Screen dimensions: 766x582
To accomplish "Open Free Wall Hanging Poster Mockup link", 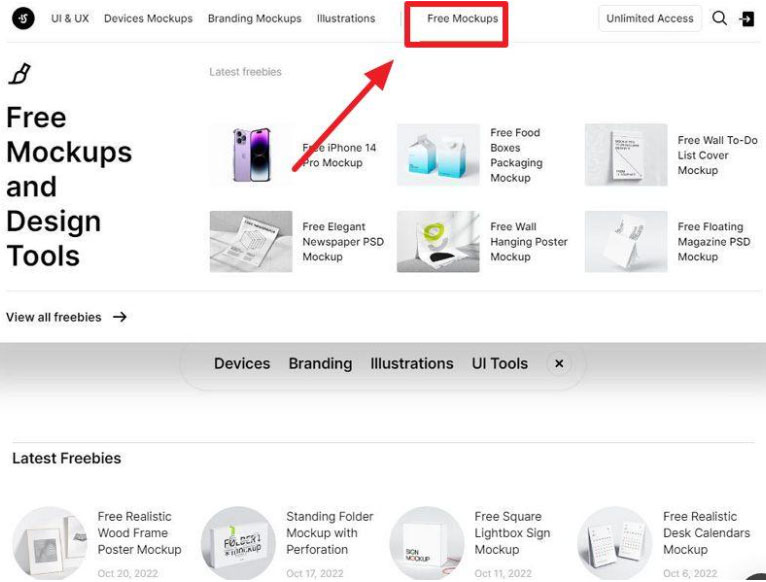I will click(528, 242).
